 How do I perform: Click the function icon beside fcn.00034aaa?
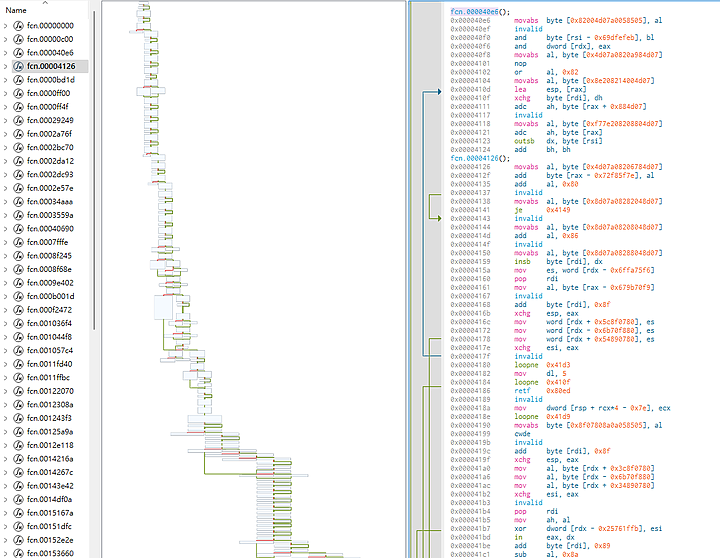pyautogui.click(x=18, y=202)
